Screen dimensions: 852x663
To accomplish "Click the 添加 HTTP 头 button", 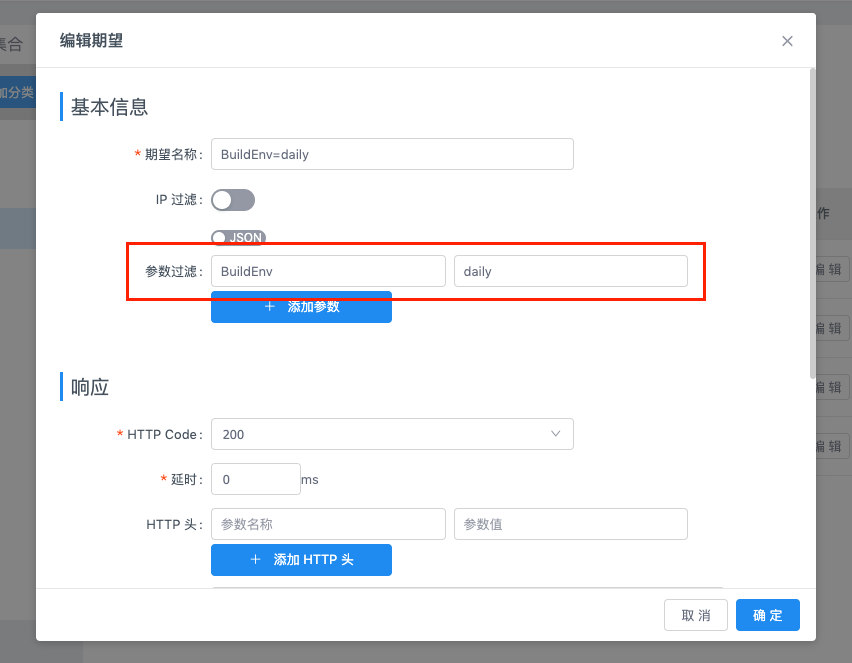I will tap(301, 560).
